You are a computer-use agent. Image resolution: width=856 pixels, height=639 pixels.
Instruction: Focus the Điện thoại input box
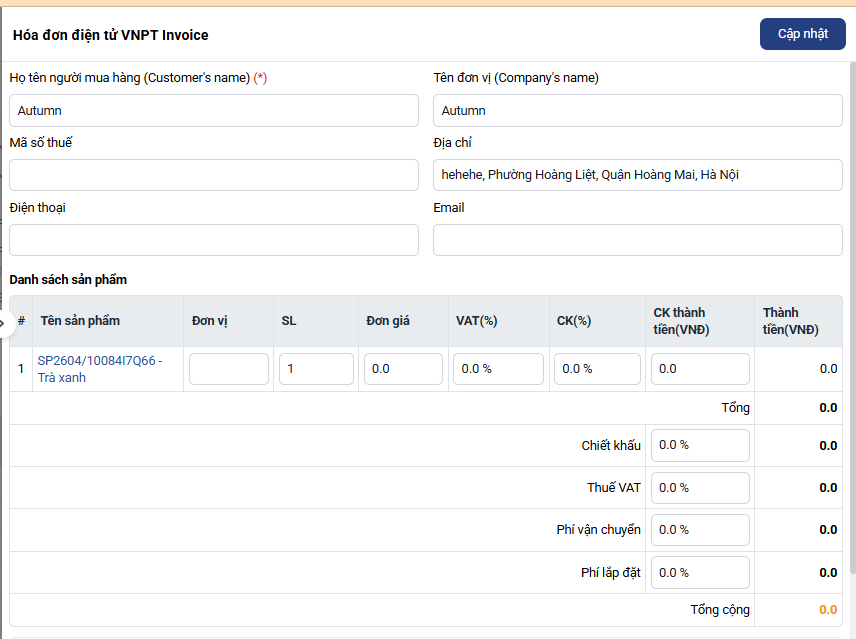(x=213, y=240)
